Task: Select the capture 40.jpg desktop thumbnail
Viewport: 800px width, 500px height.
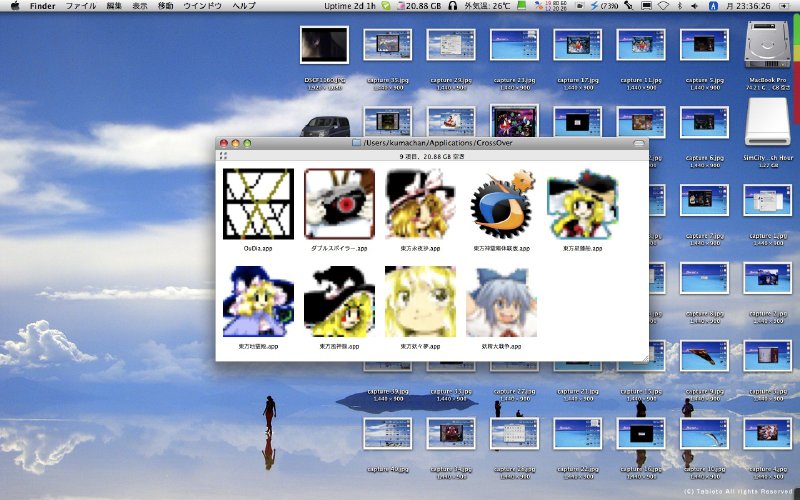Action: point(388,433)
